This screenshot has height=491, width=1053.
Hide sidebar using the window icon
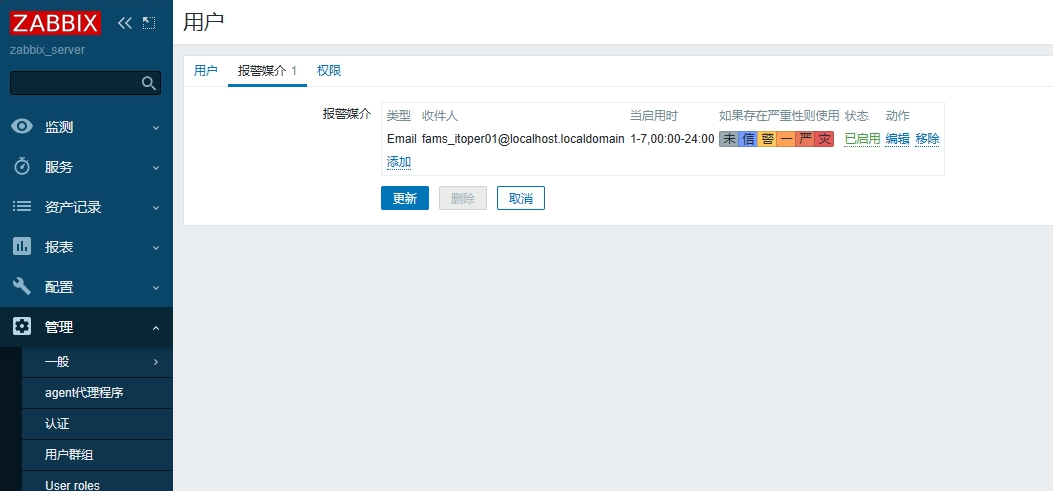click(x=149, y=23)
